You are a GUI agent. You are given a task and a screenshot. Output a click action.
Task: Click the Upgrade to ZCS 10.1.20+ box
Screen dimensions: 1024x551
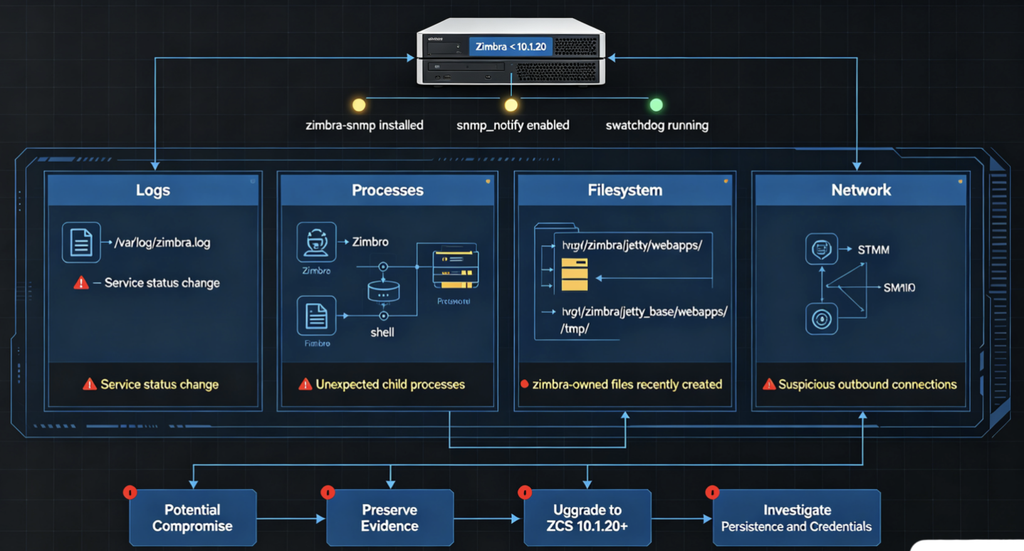[x=587, y=518]
